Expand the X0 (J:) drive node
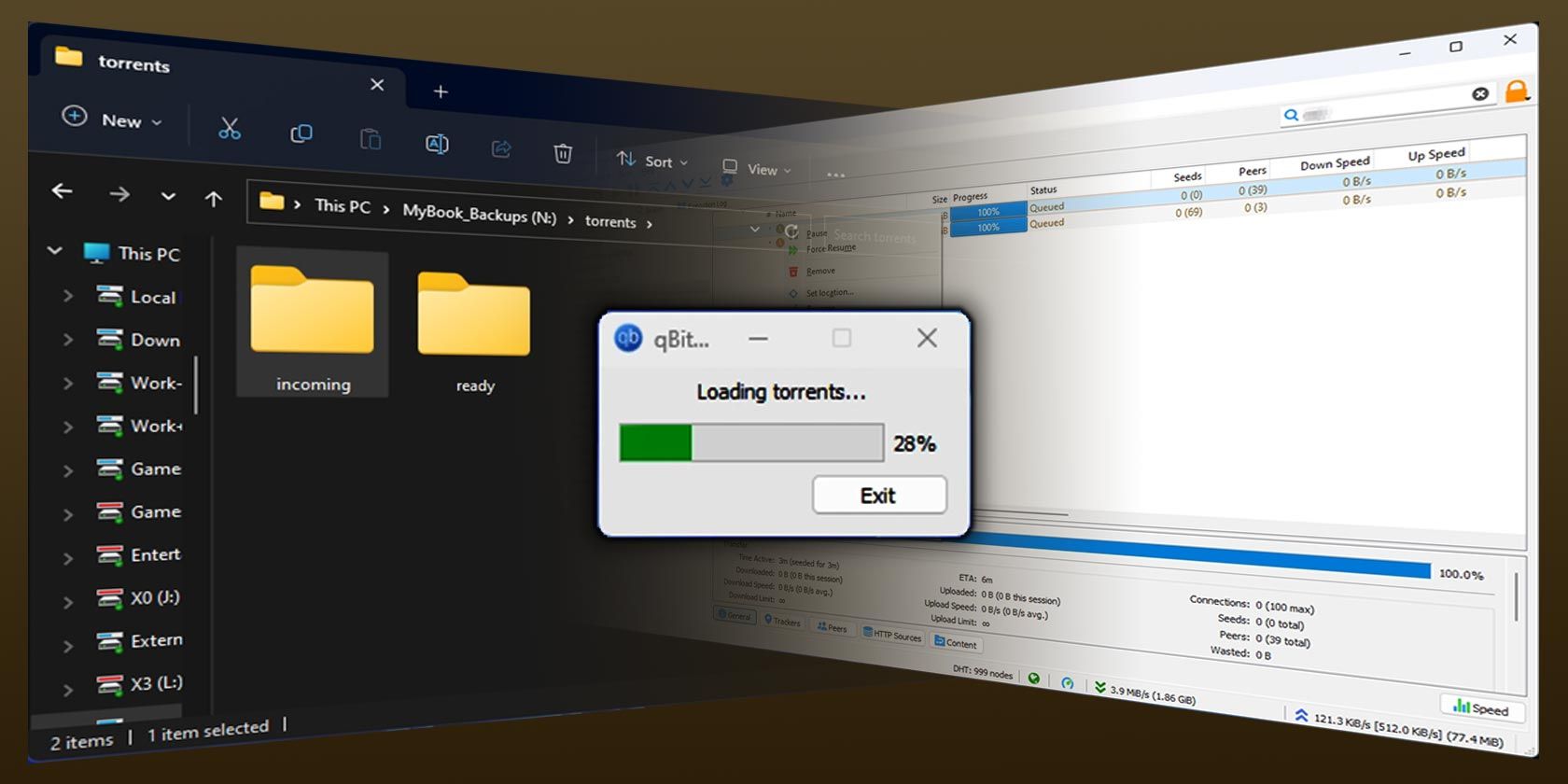 67,602
